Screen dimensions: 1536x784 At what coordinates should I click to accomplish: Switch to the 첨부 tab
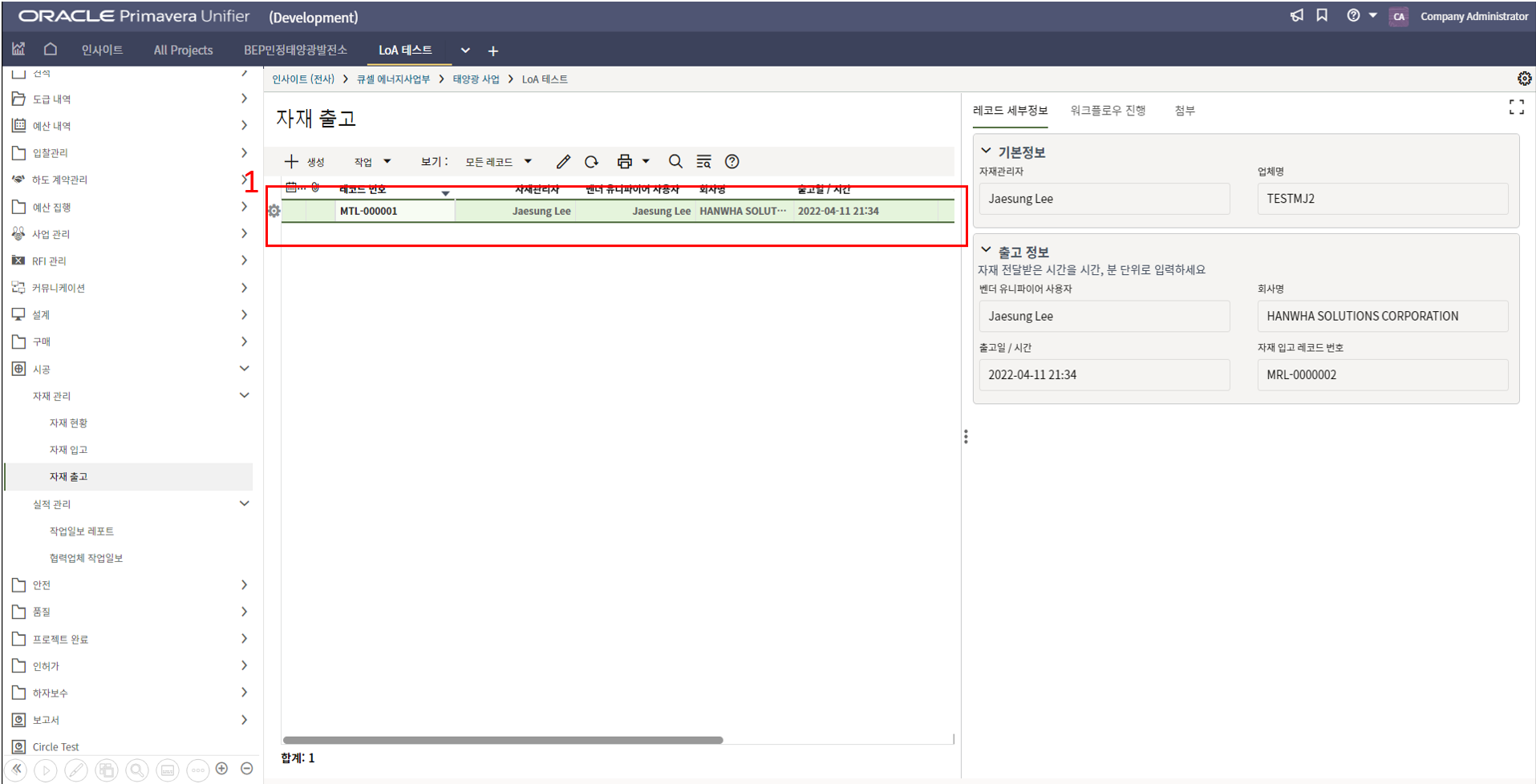click(x=1185, y=111)
